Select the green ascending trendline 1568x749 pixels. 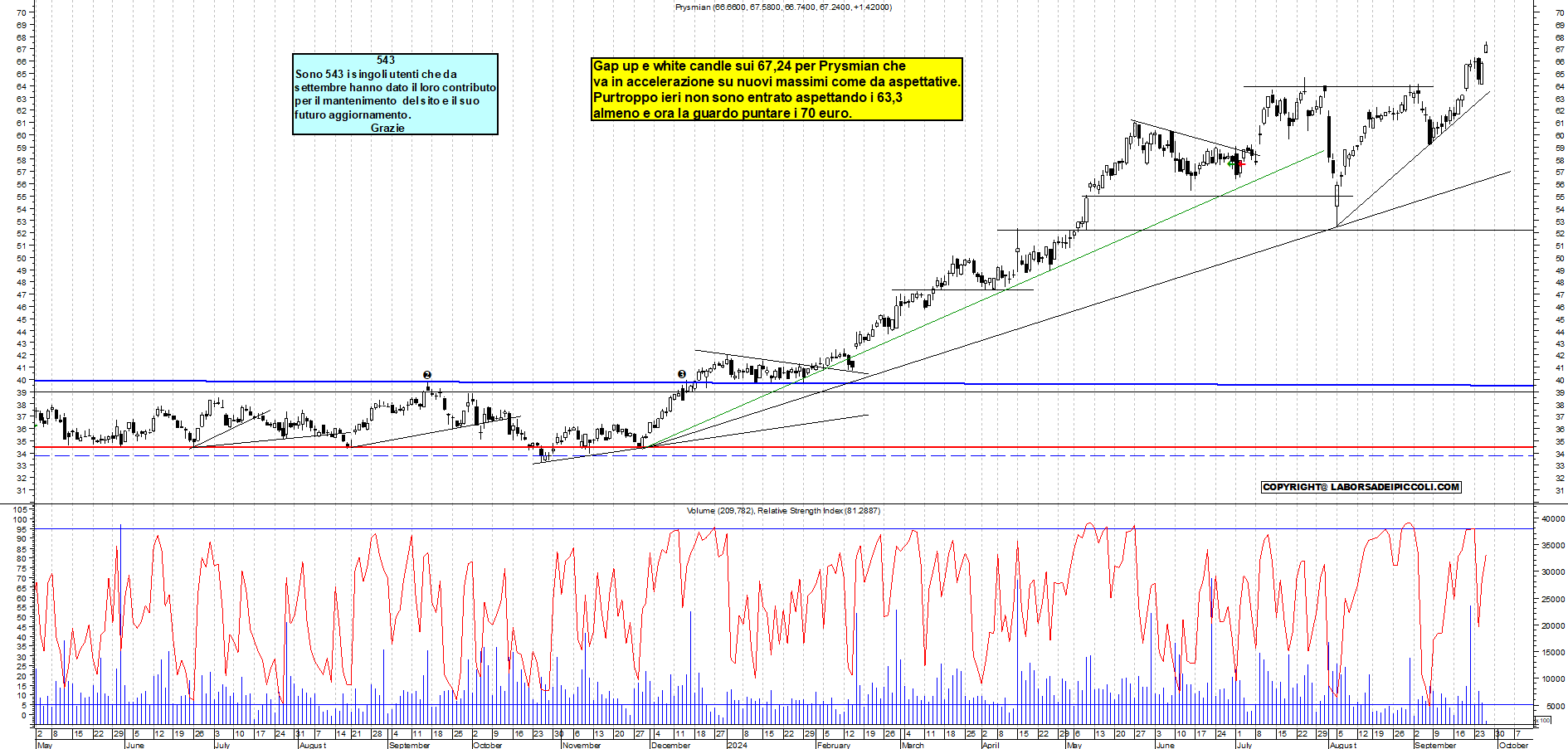[986, 298]
